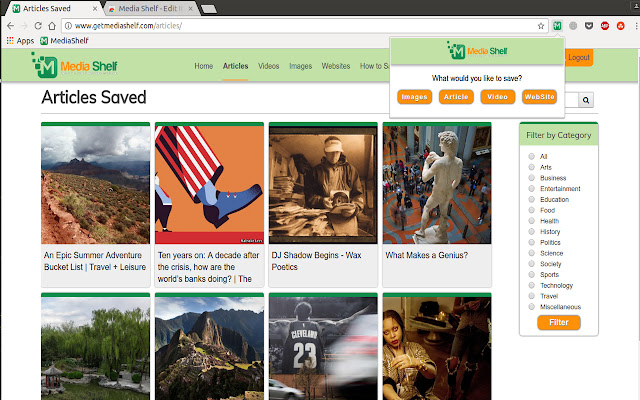Select the Arts category radio
Screen dimensions: 640x400
pos(531,167)
